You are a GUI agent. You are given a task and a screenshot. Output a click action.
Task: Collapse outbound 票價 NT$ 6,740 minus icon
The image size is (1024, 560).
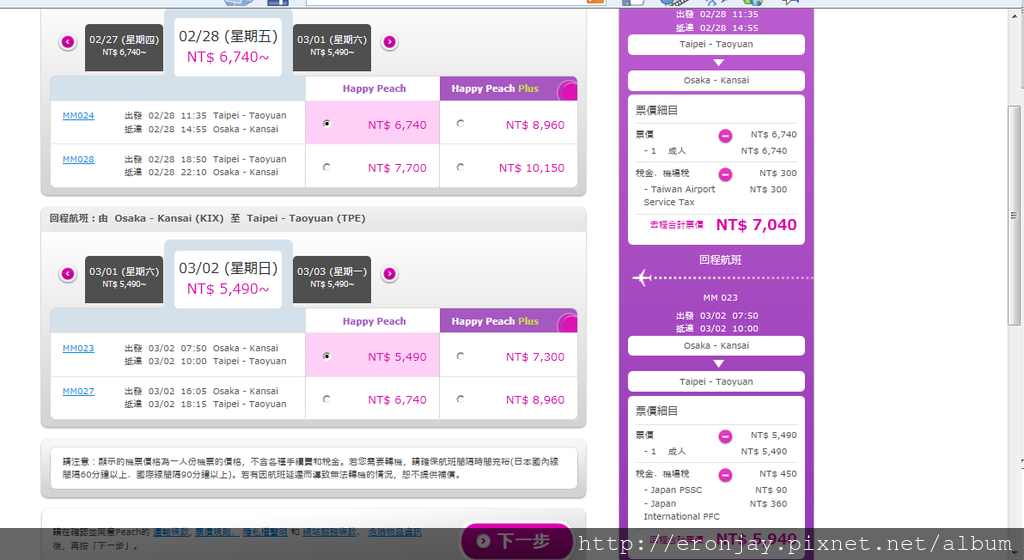726,136
